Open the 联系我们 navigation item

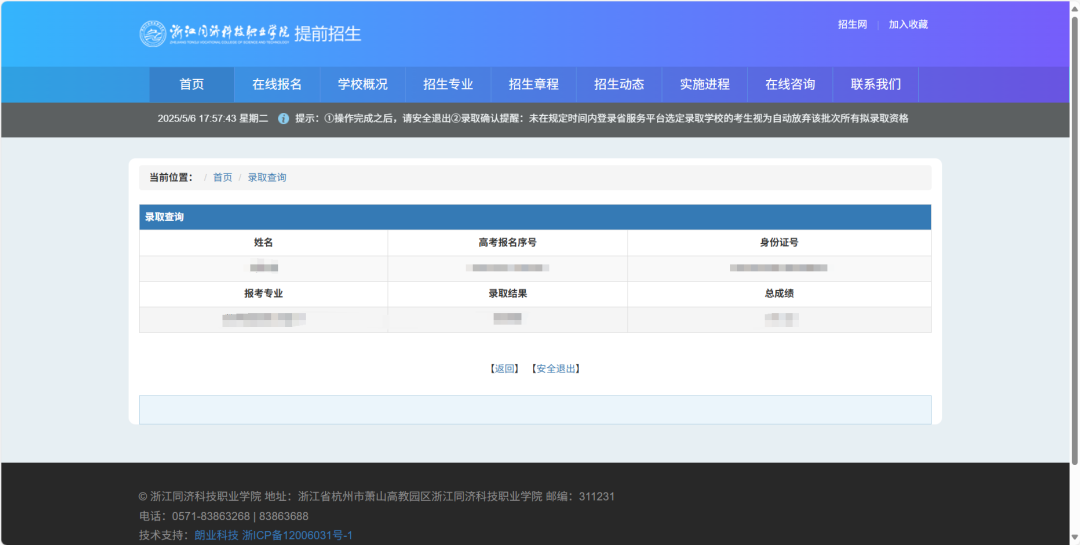[x=875, y=84]
